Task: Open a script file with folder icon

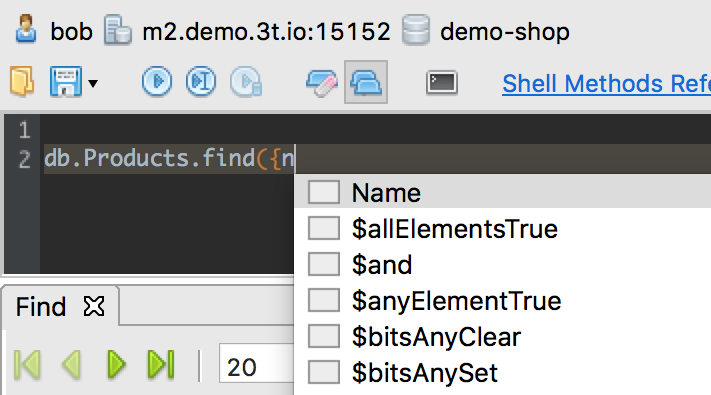Action: (21, 82)
